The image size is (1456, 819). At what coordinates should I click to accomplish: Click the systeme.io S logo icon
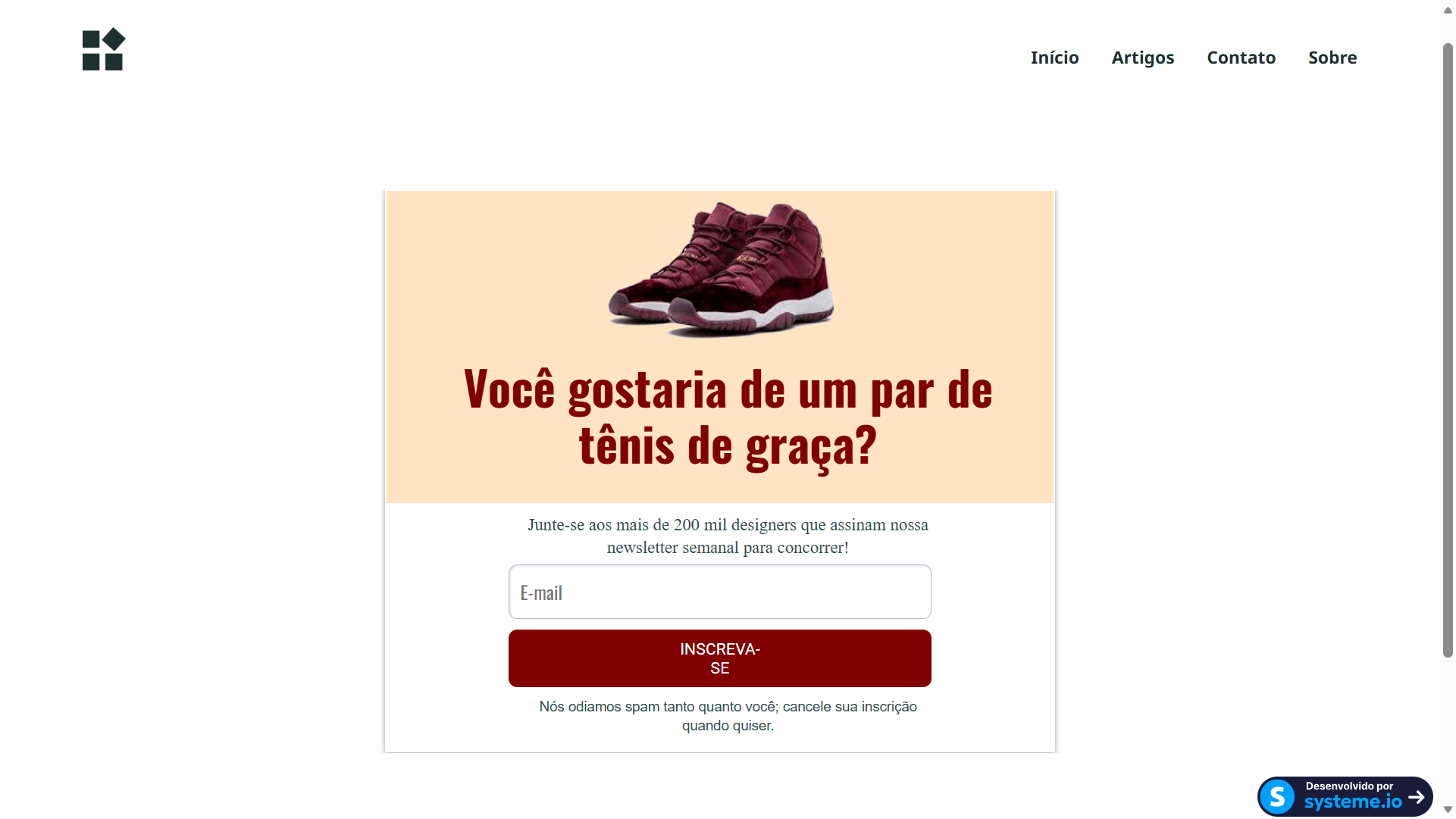point(1278,796)
